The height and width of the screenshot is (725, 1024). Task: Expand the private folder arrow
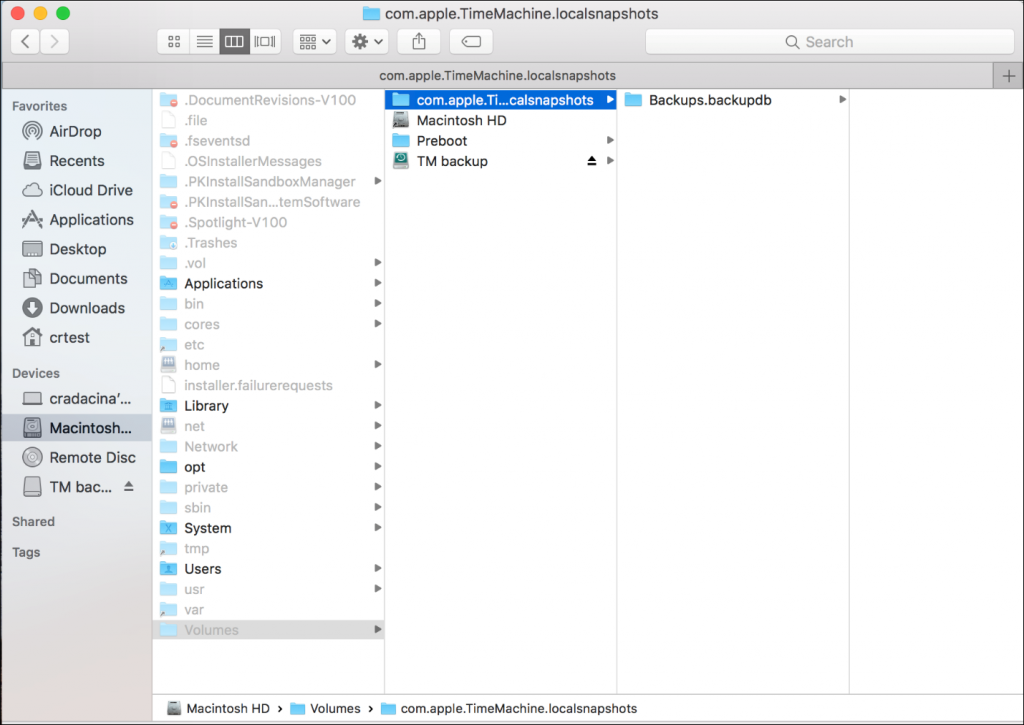pyautogui.click(x=377, y=487)
